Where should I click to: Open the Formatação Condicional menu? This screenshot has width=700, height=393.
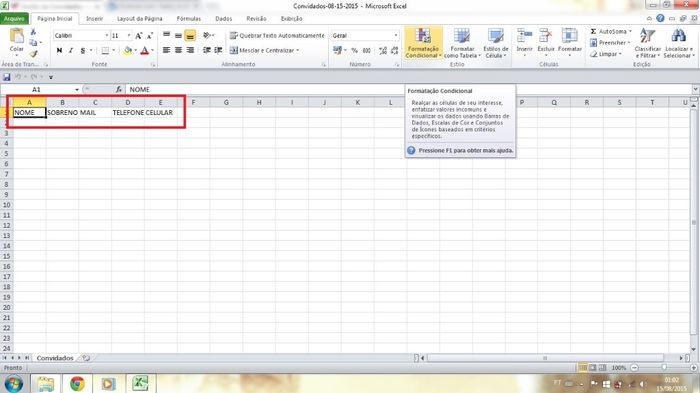423,43
